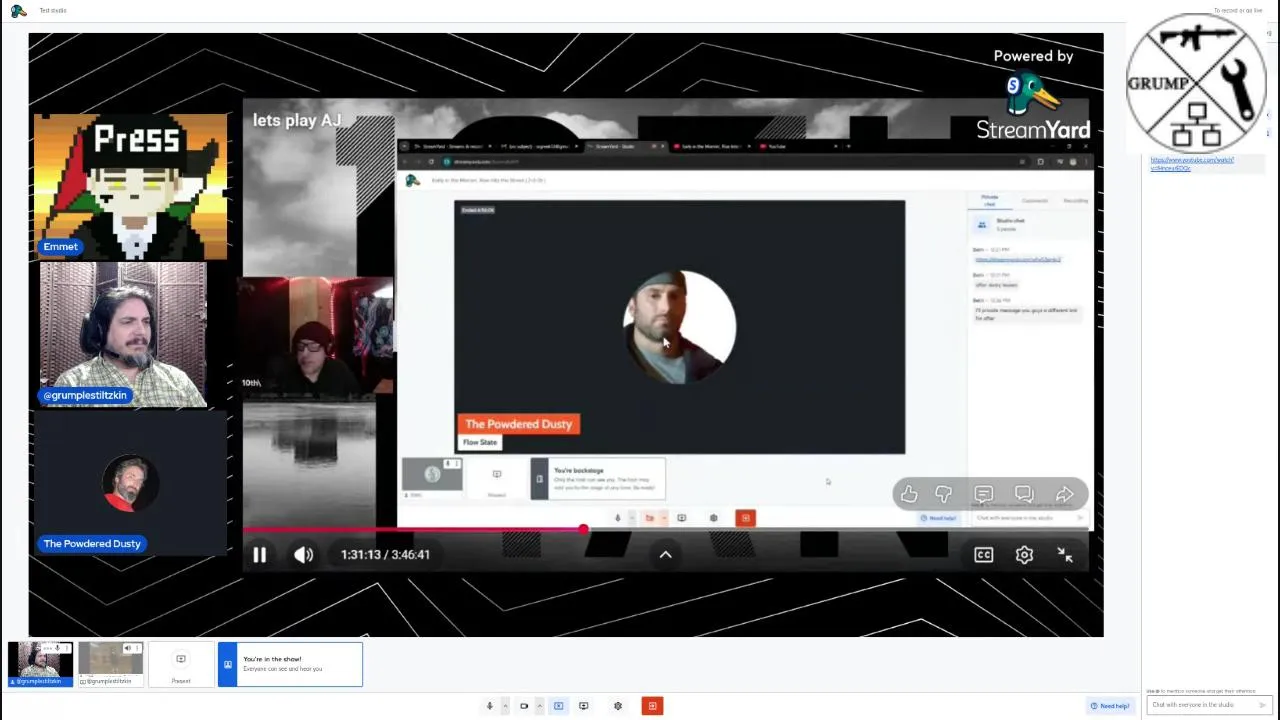This screenshot has height=720, width=1280.
Task: Click the You're in the show! banner
Action: pyautogui.click(x=290, y=664)
